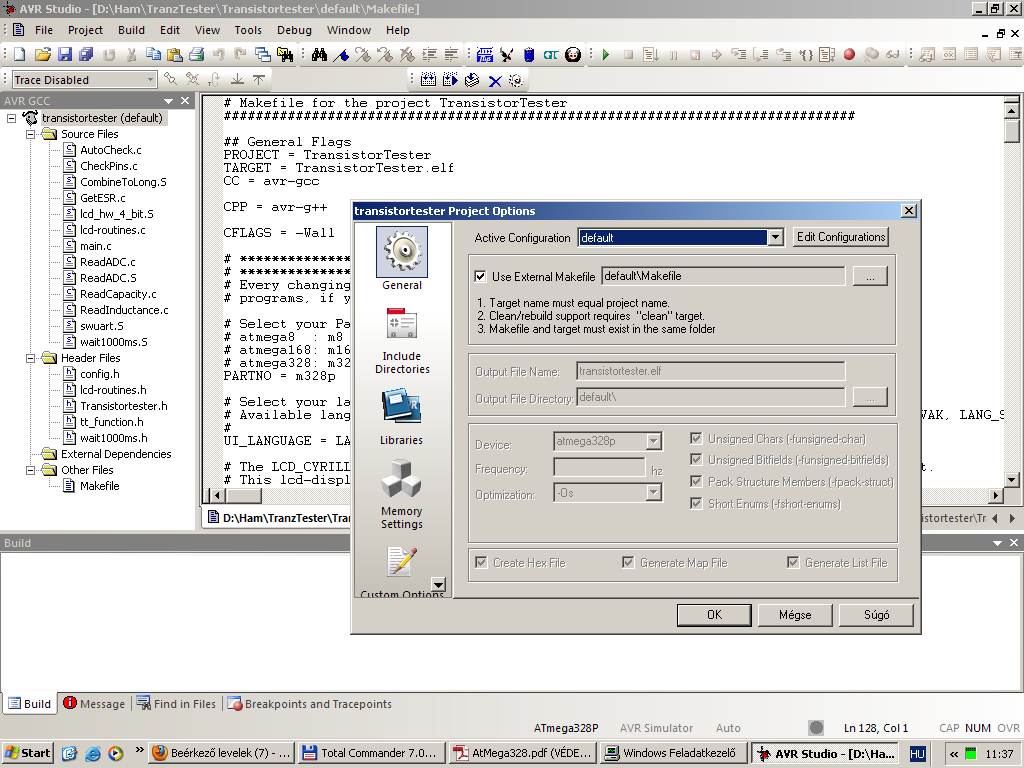Uncheck Use External Makefile
Image resolution: width=1024 pixels, height=768 pixels.
(x=481, y=276)
